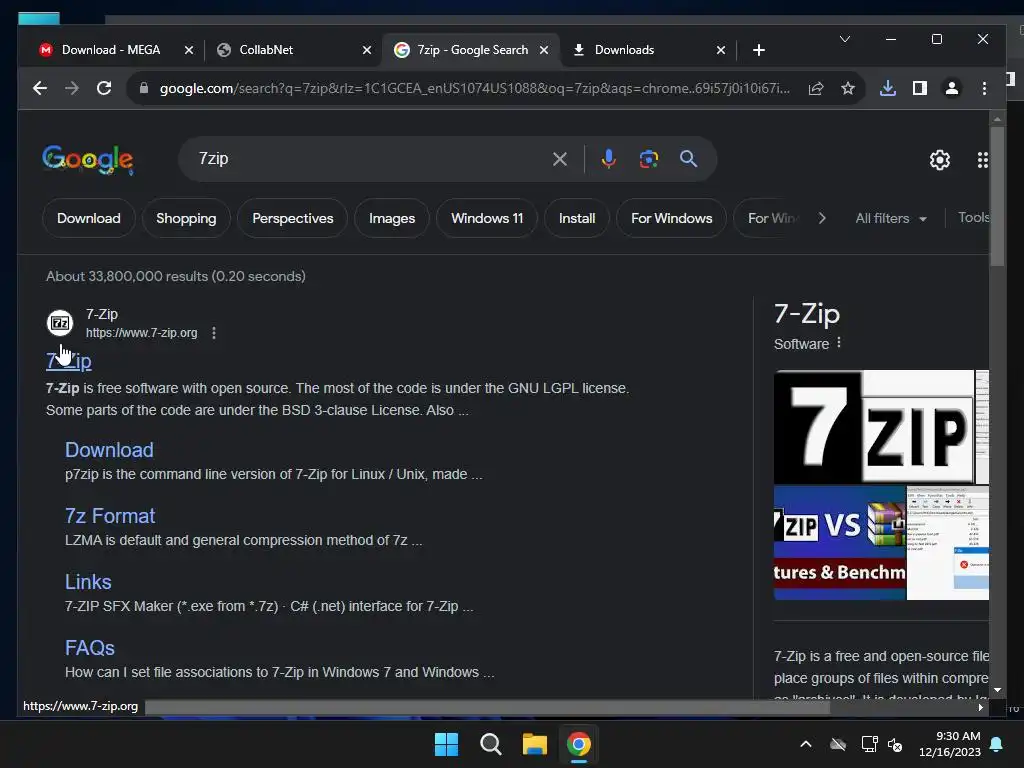Click the https://www.7-zip.org result URL
Image resolution: width=1024 pixels, height=768 pixels.
point(141,333)
